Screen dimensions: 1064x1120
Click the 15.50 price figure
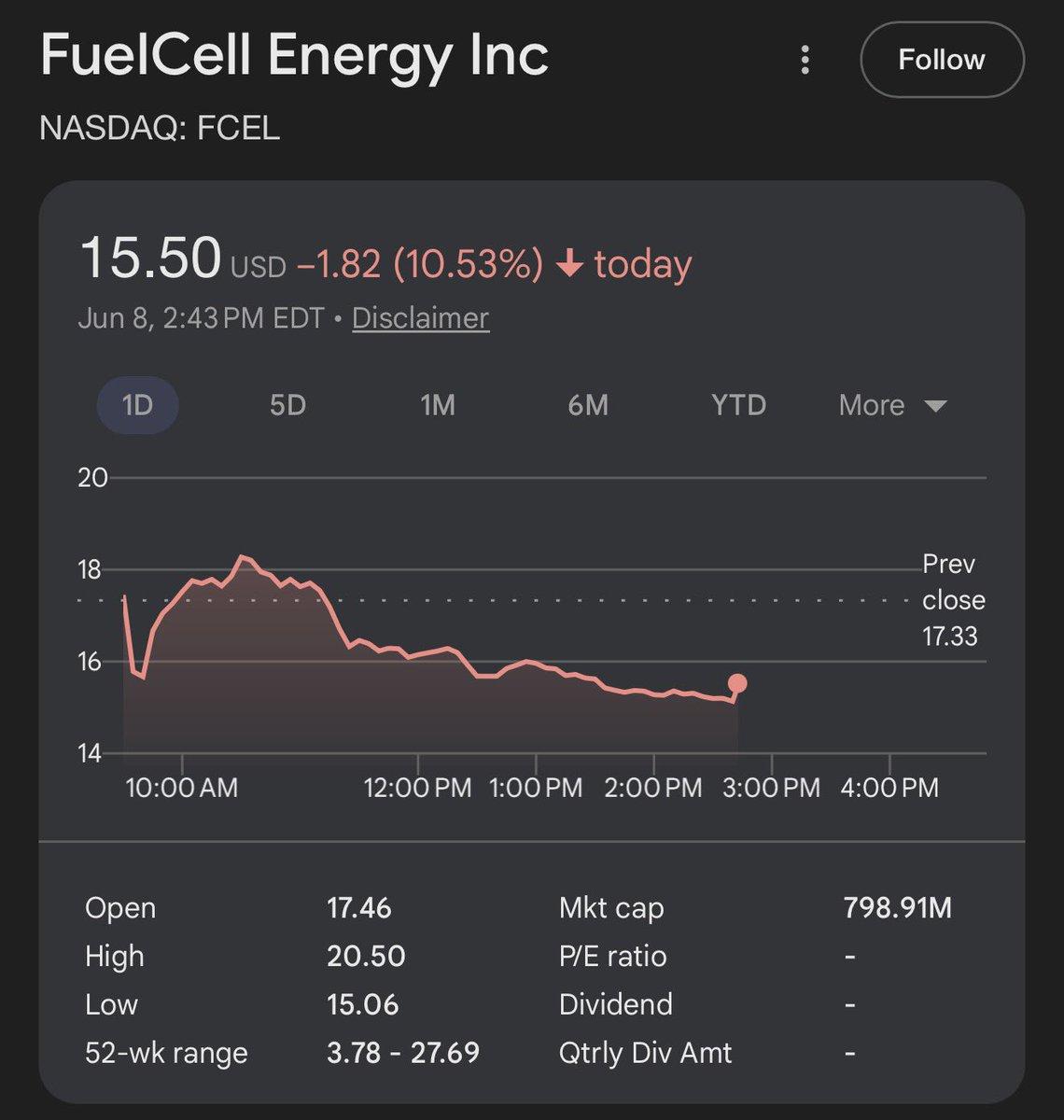click(150, 258)
